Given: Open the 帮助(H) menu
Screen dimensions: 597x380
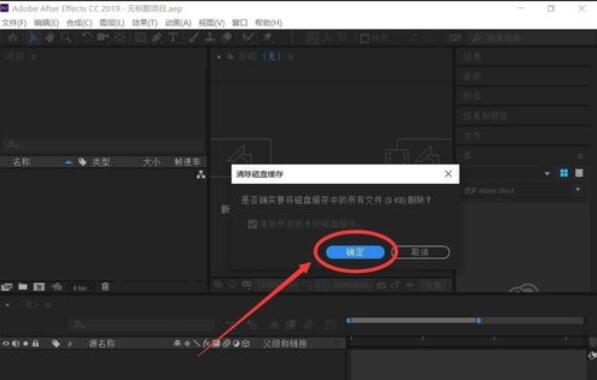Looking at the screenshot, I should pos(268,23).
